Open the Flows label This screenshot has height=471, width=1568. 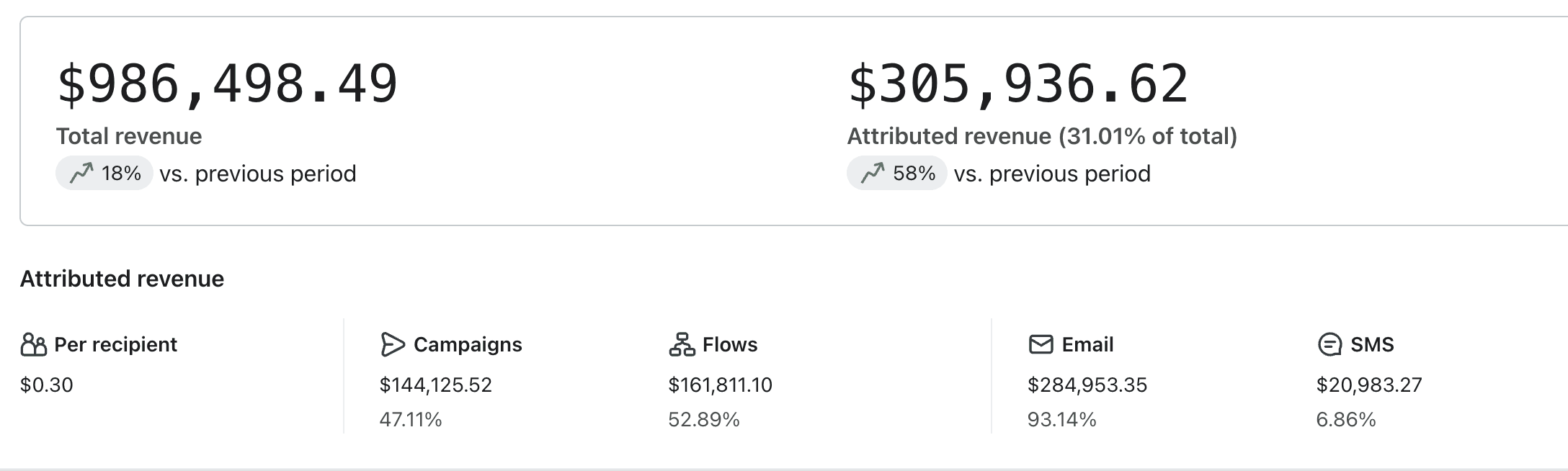tap(730, 345)
